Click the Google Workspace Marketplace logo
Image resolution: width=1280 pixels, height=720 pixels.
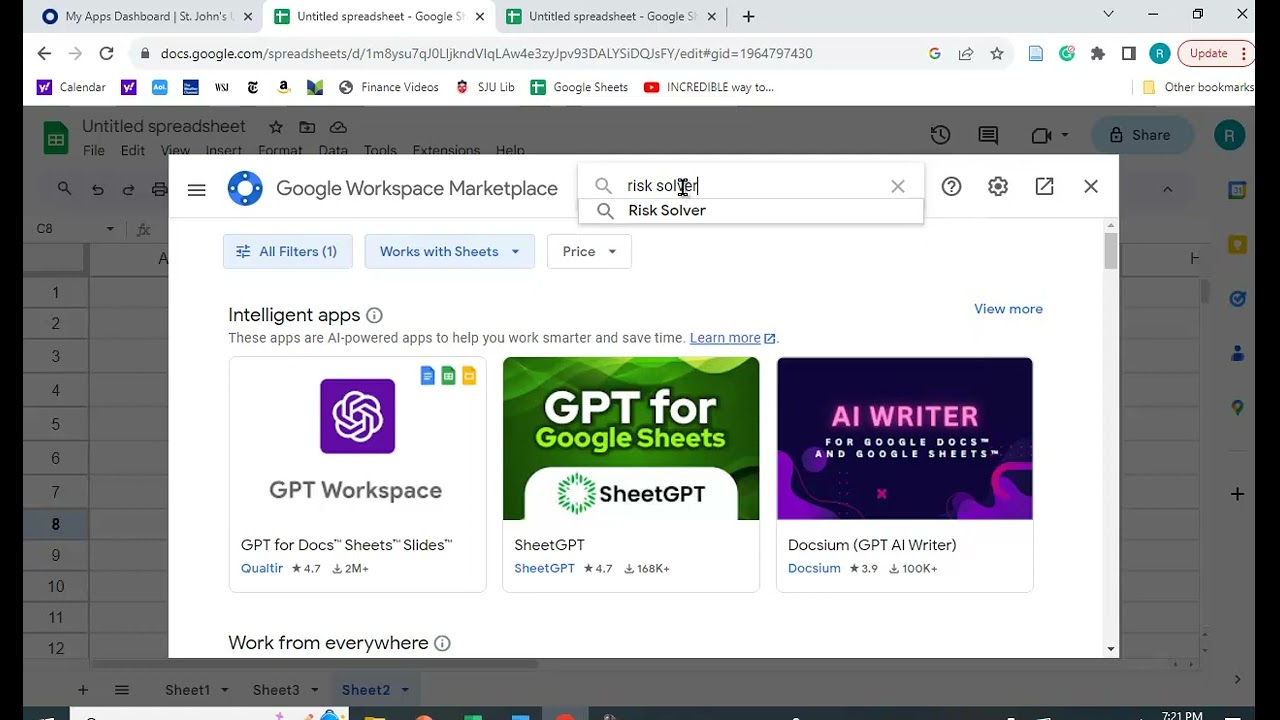coord(245,188)
